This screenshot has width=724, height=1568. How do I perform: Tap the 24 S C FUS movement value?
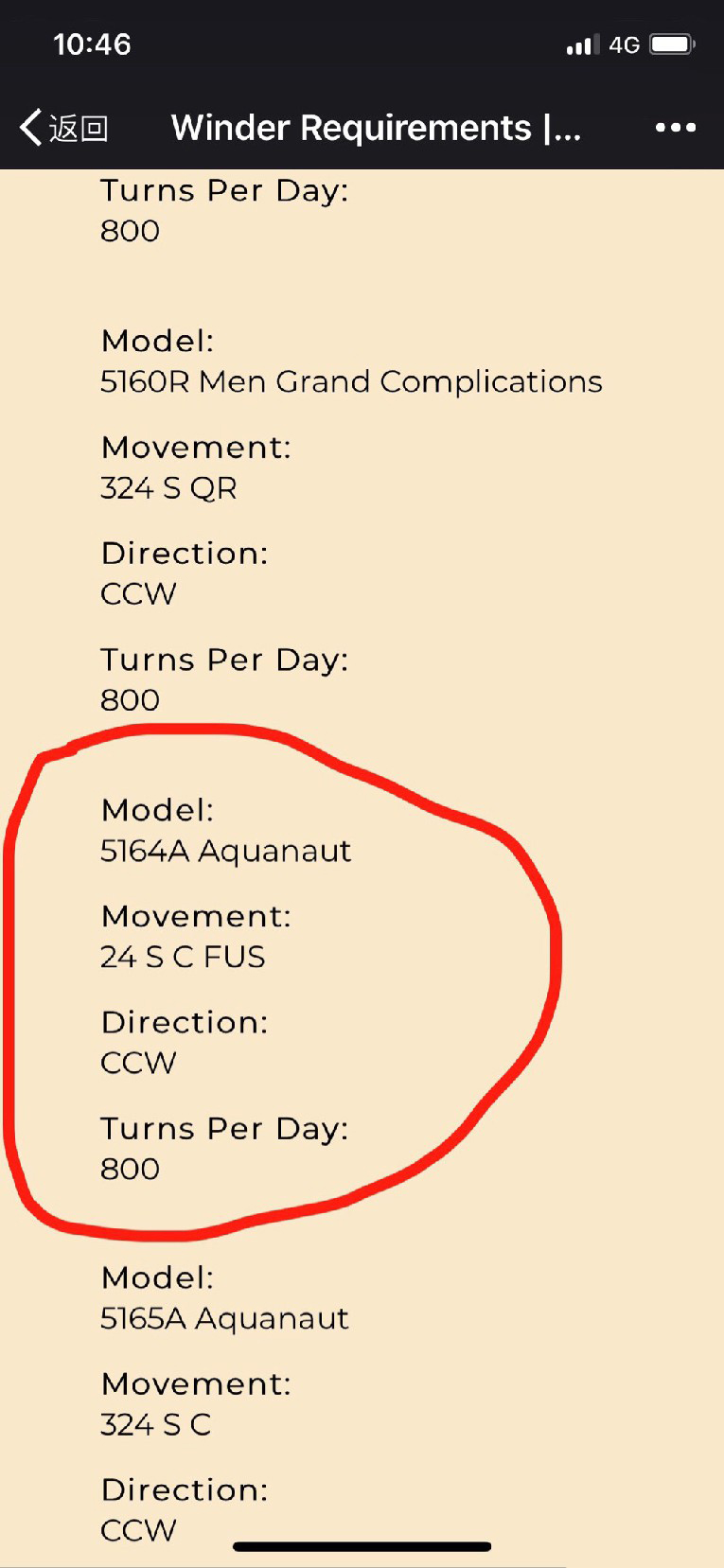tap(183, 957)
